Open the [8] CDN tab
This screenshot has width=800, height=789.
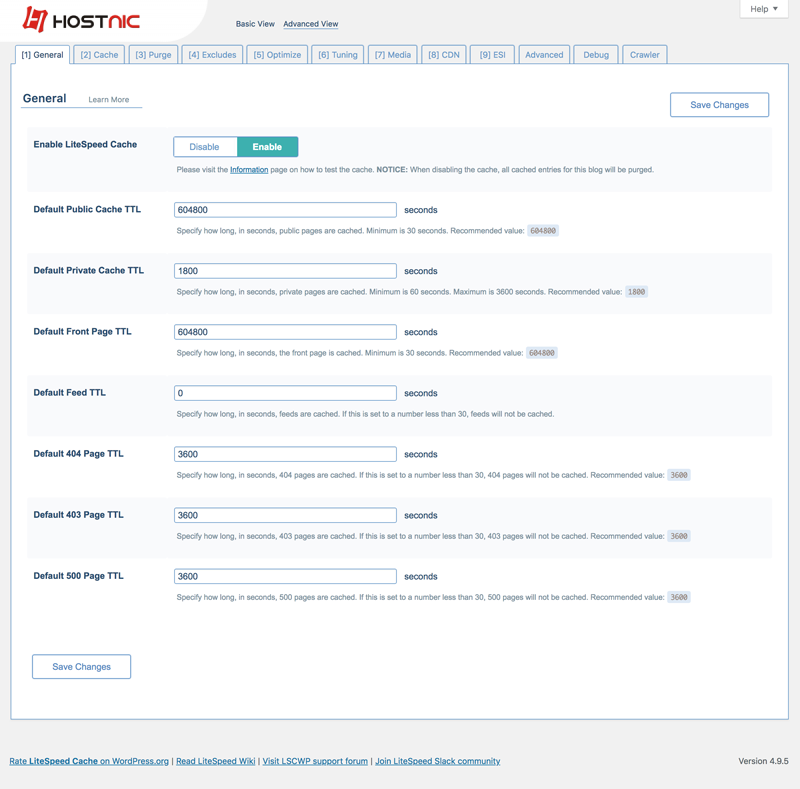click(444, 55)
